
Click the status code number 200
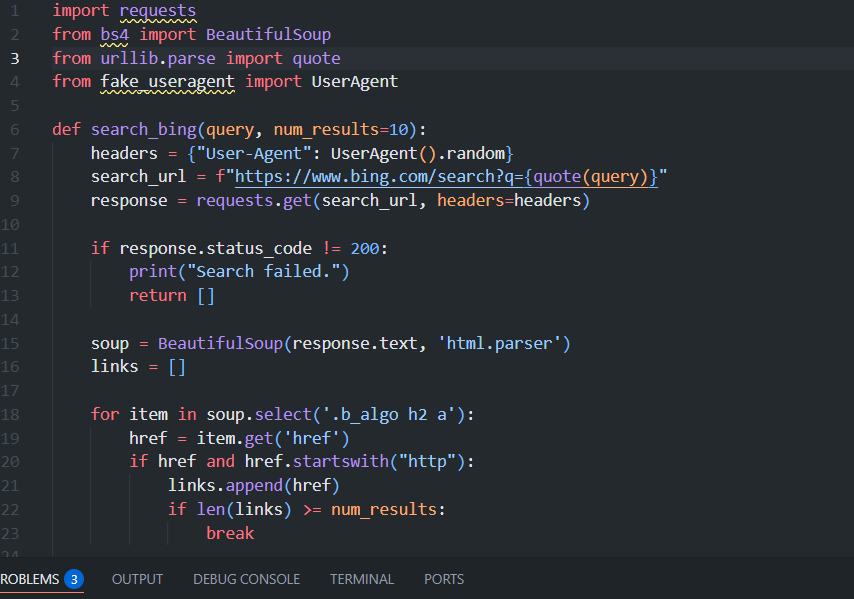pos(364,248)
